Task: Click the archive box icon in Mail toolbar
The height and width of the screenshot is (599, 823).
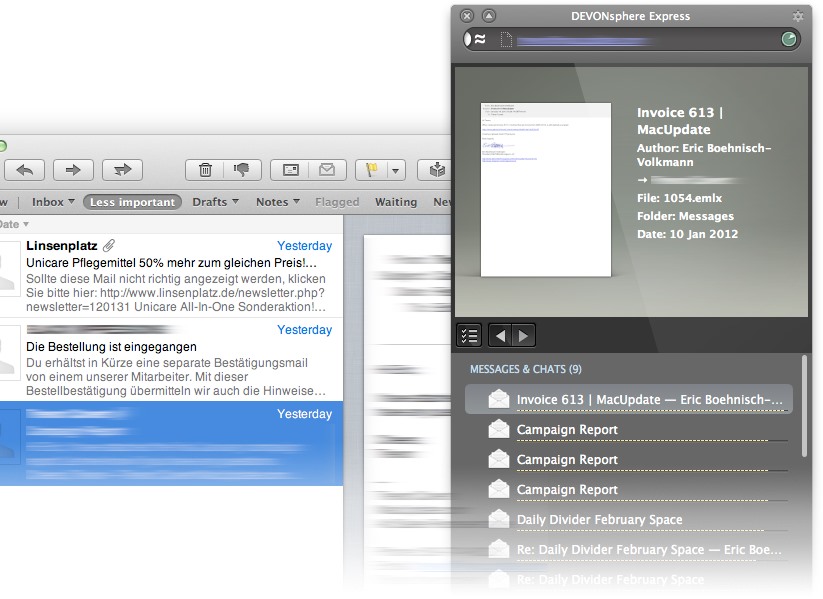Action: (x=436, y=170)
